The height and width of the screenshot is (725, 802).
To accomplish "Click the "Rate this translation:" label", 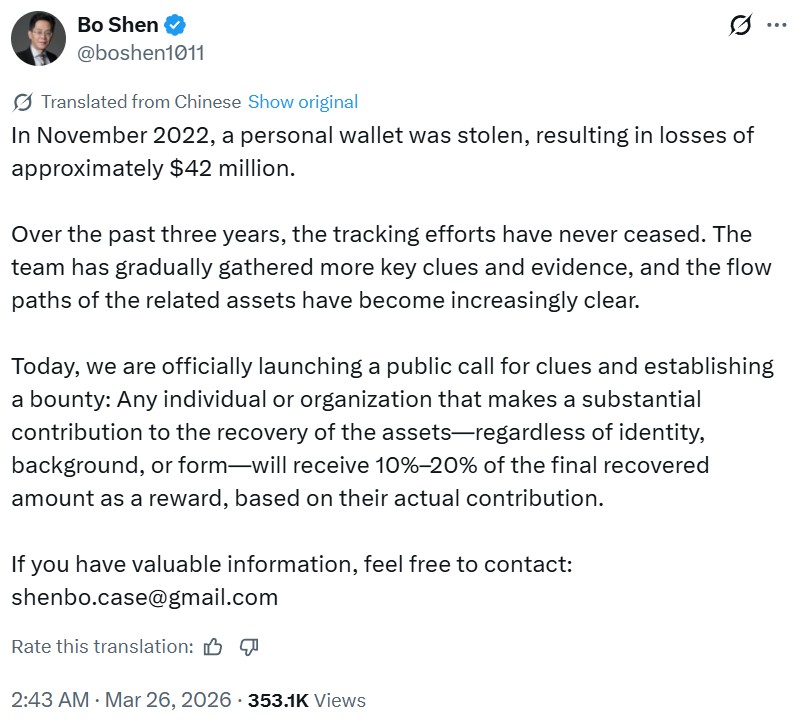I will (x=102, y=647).
